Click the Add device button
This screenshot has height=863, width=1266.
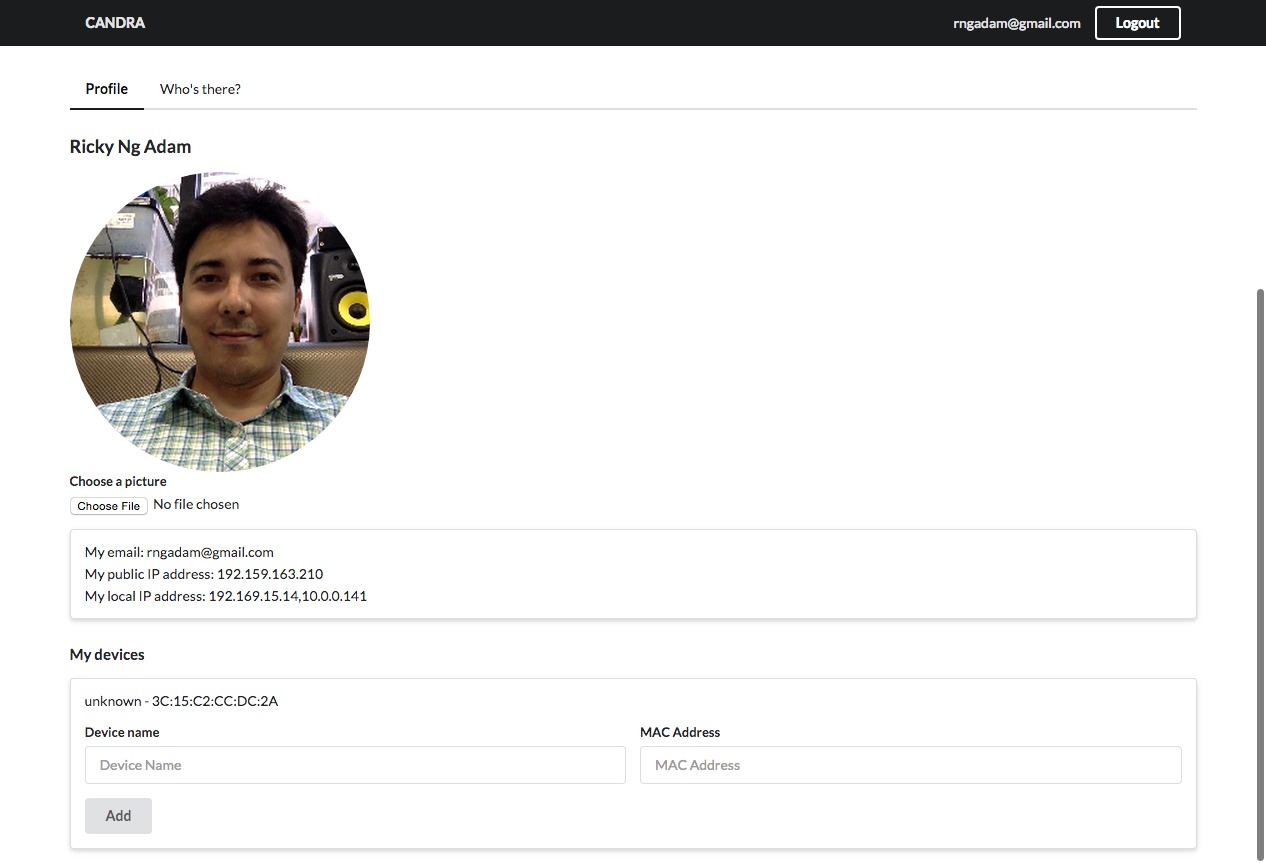tap(118, 816)
